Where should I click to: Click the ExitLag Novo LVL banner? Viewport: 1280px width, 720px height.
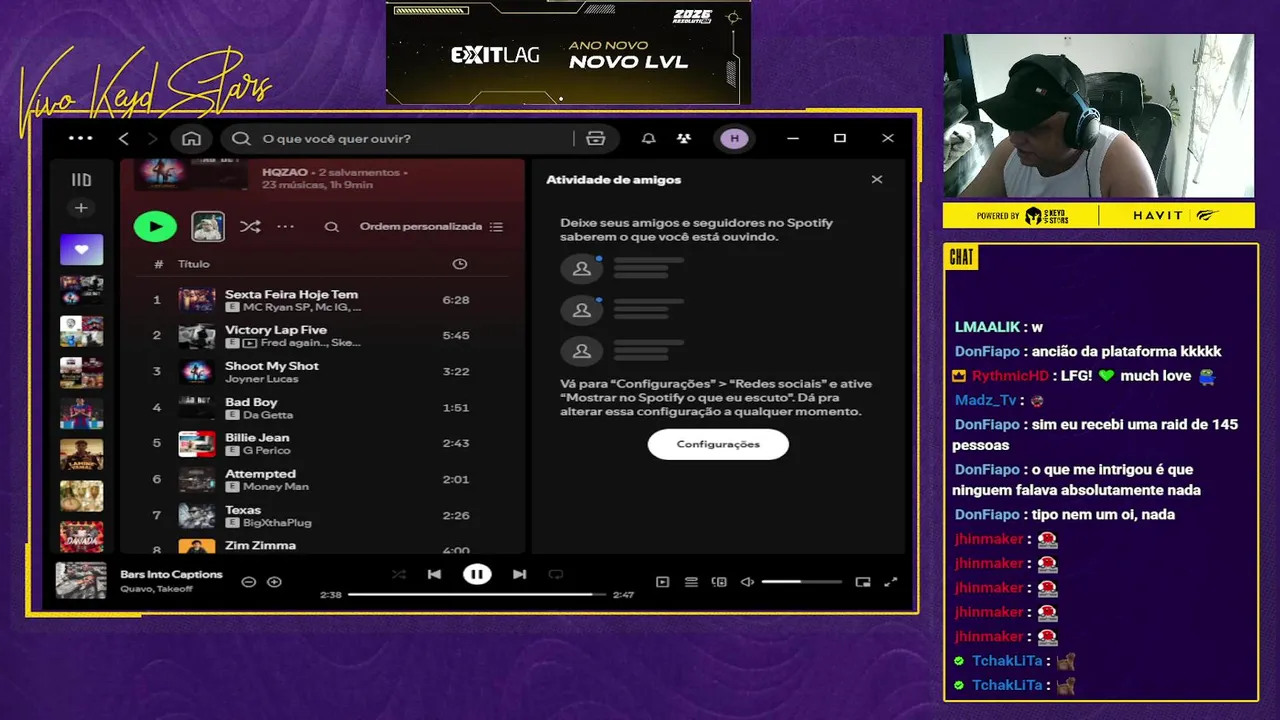(x=568, y=52)
